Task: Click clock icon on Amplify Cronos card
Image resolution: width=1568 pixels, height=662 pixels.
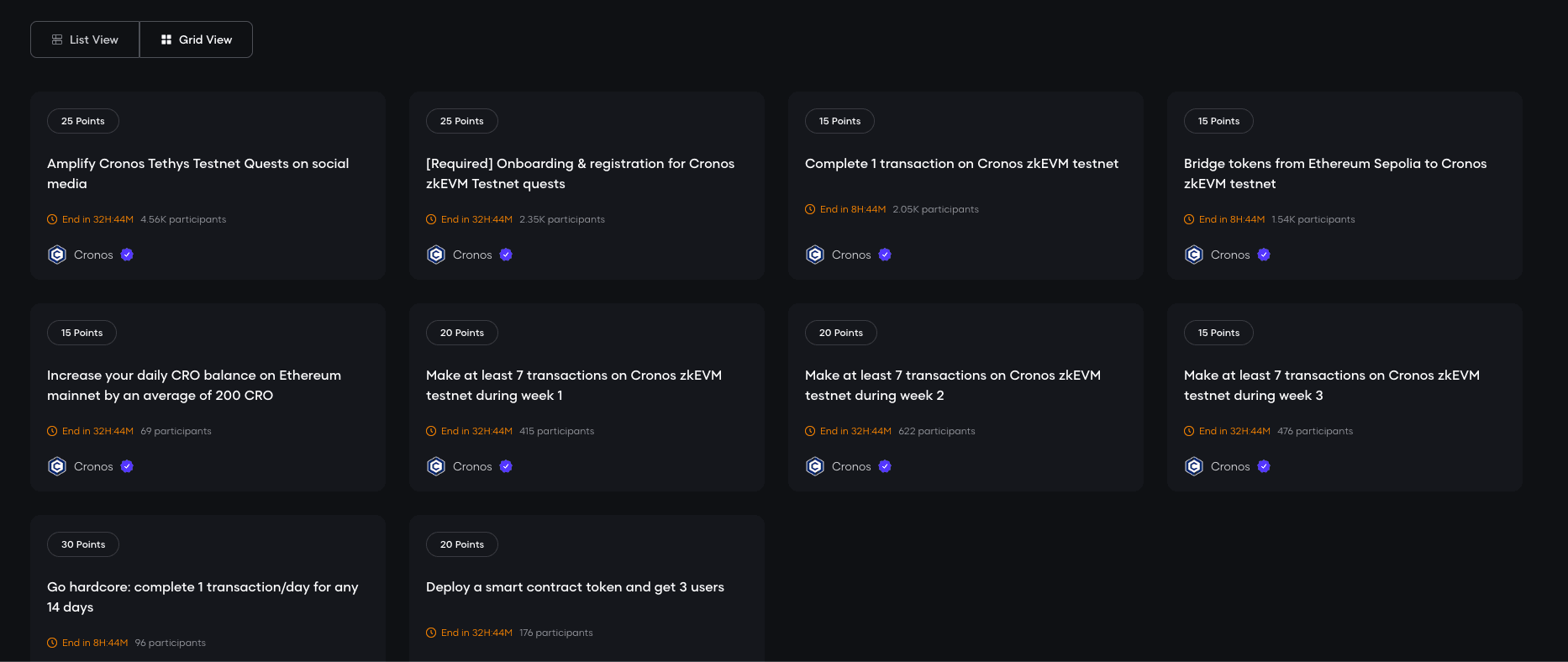Action: pyautogui.click(x=52, y=219)
